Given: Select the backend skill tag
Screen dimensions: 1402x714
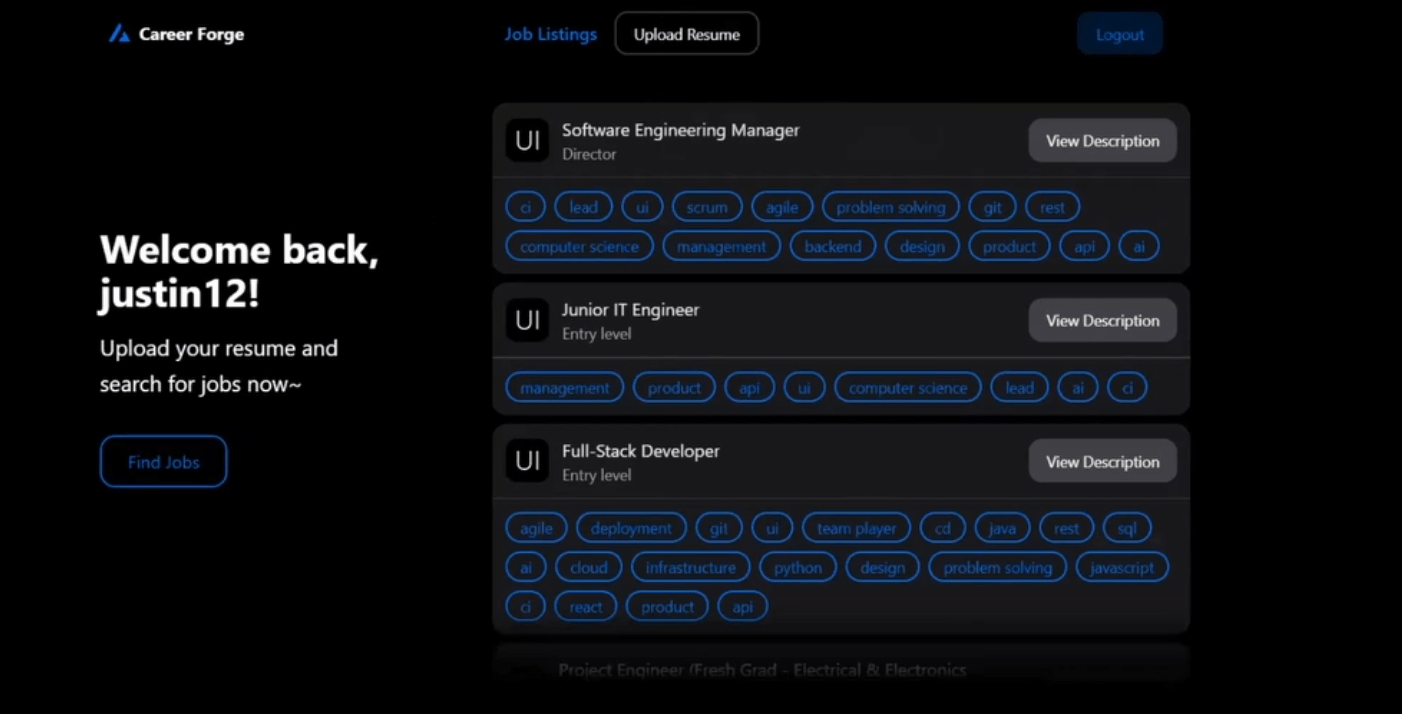Looking at the screenshot, I should pos(833,246).
